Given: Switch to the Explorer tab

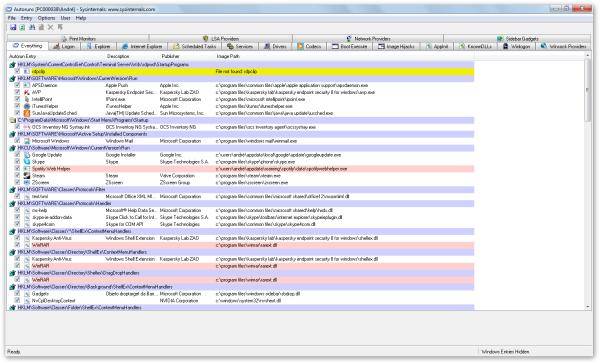Looking at the screenshot, I should pos(99,46).
